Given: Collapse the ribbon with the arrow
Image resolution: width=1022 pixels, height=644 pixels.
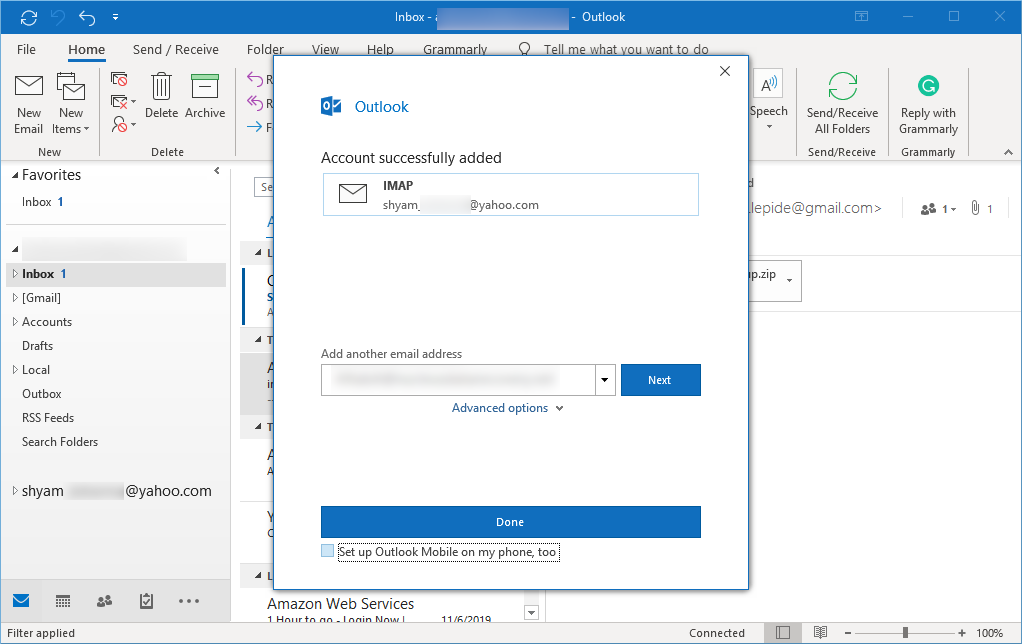Looking at the screenshot, I should pyautogui.click(x=1008, y=152).
